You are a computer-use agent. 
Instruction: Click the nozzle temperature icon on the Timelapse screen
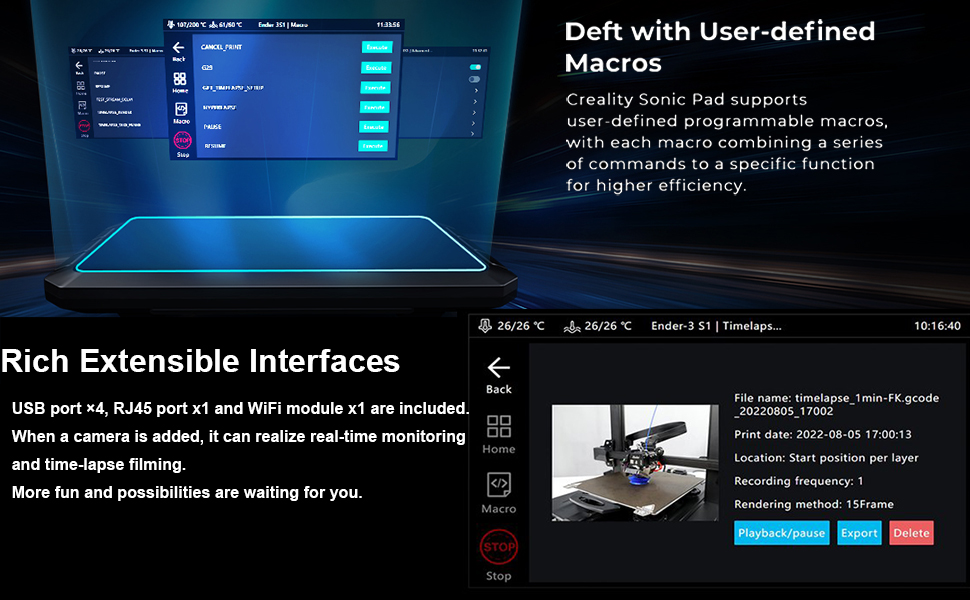pos(485,326)
